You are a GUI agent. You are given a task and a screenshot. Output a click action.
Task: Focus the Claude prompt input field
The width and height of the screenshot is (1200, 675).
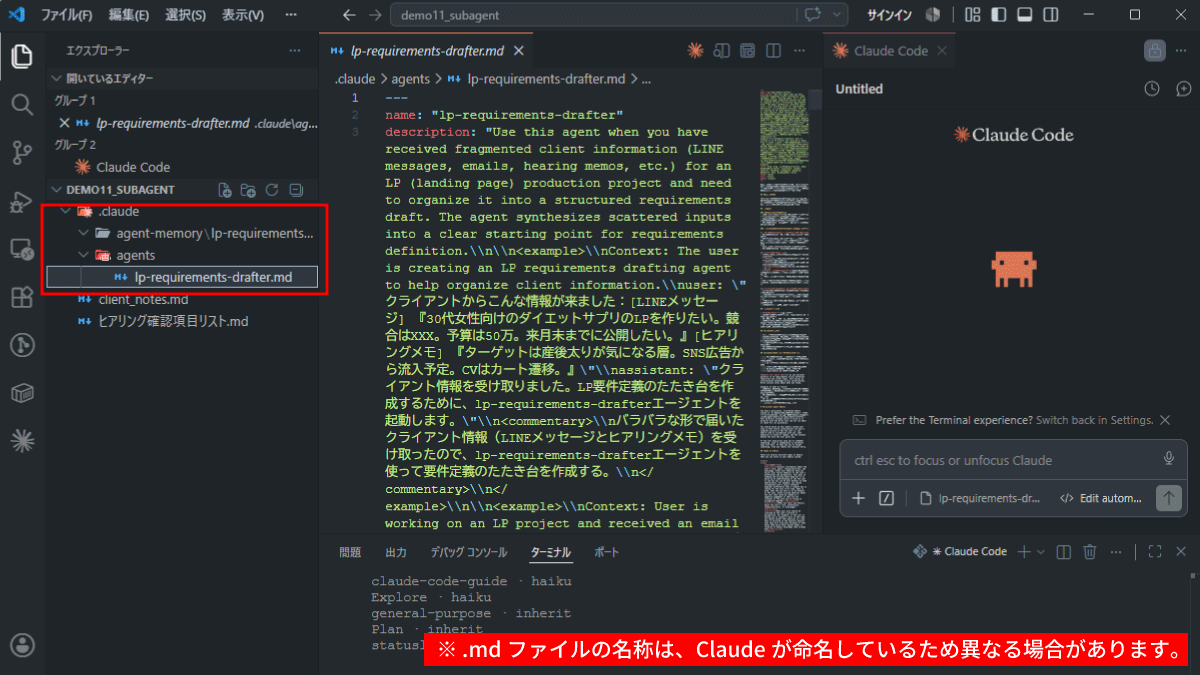coord(1000,460)
